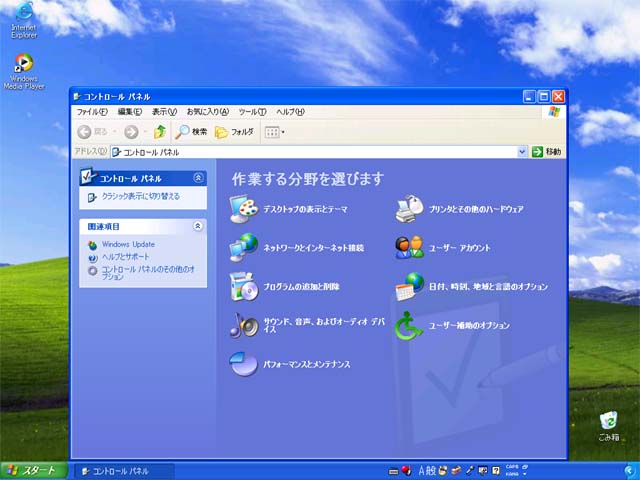Open the 編集(E) menu

(x=130, y=111)
